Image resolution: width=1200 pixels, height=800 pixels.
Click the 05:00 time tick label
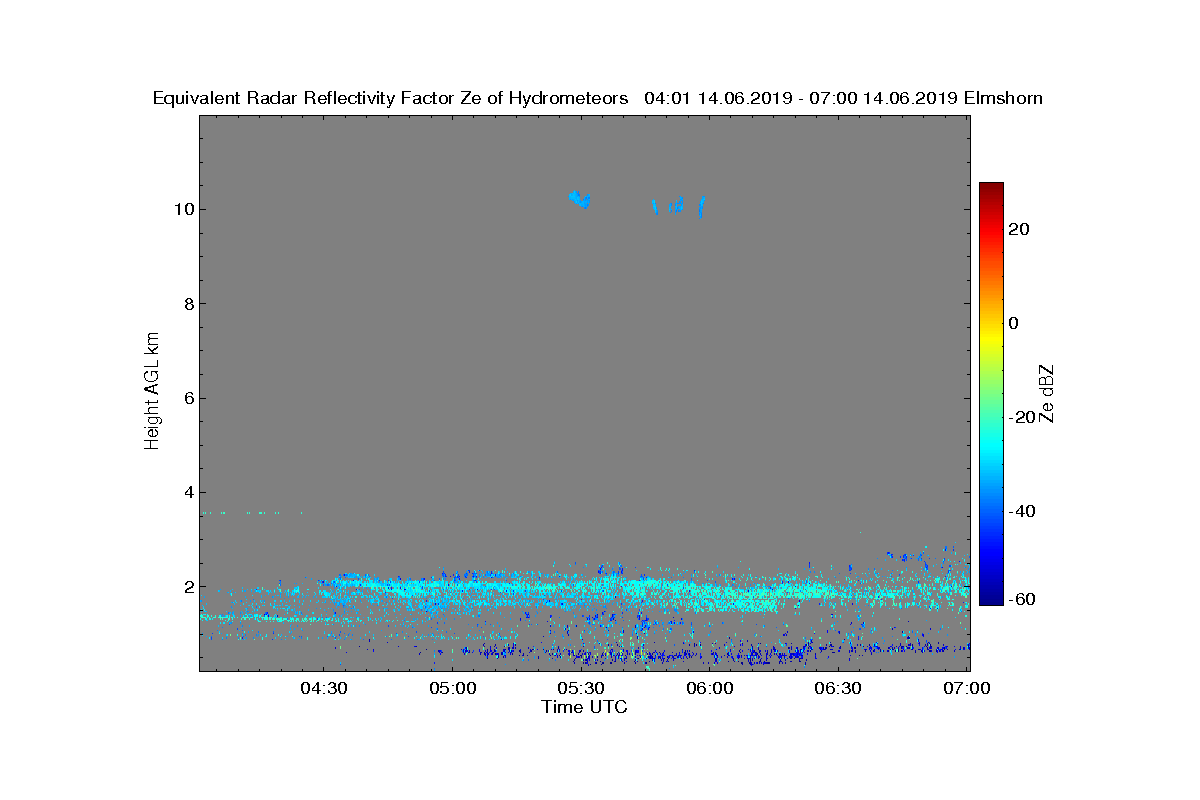452,689
